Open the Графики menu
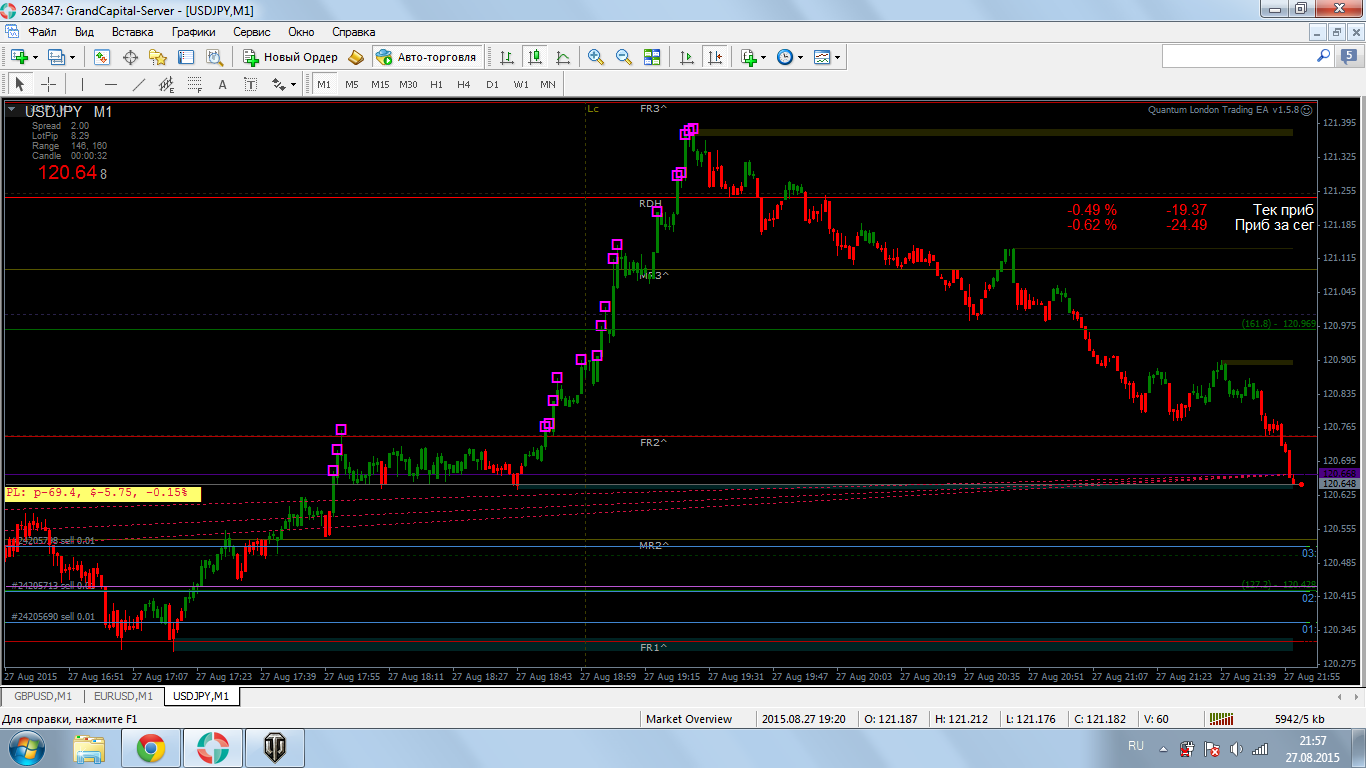 pos(193,32)
